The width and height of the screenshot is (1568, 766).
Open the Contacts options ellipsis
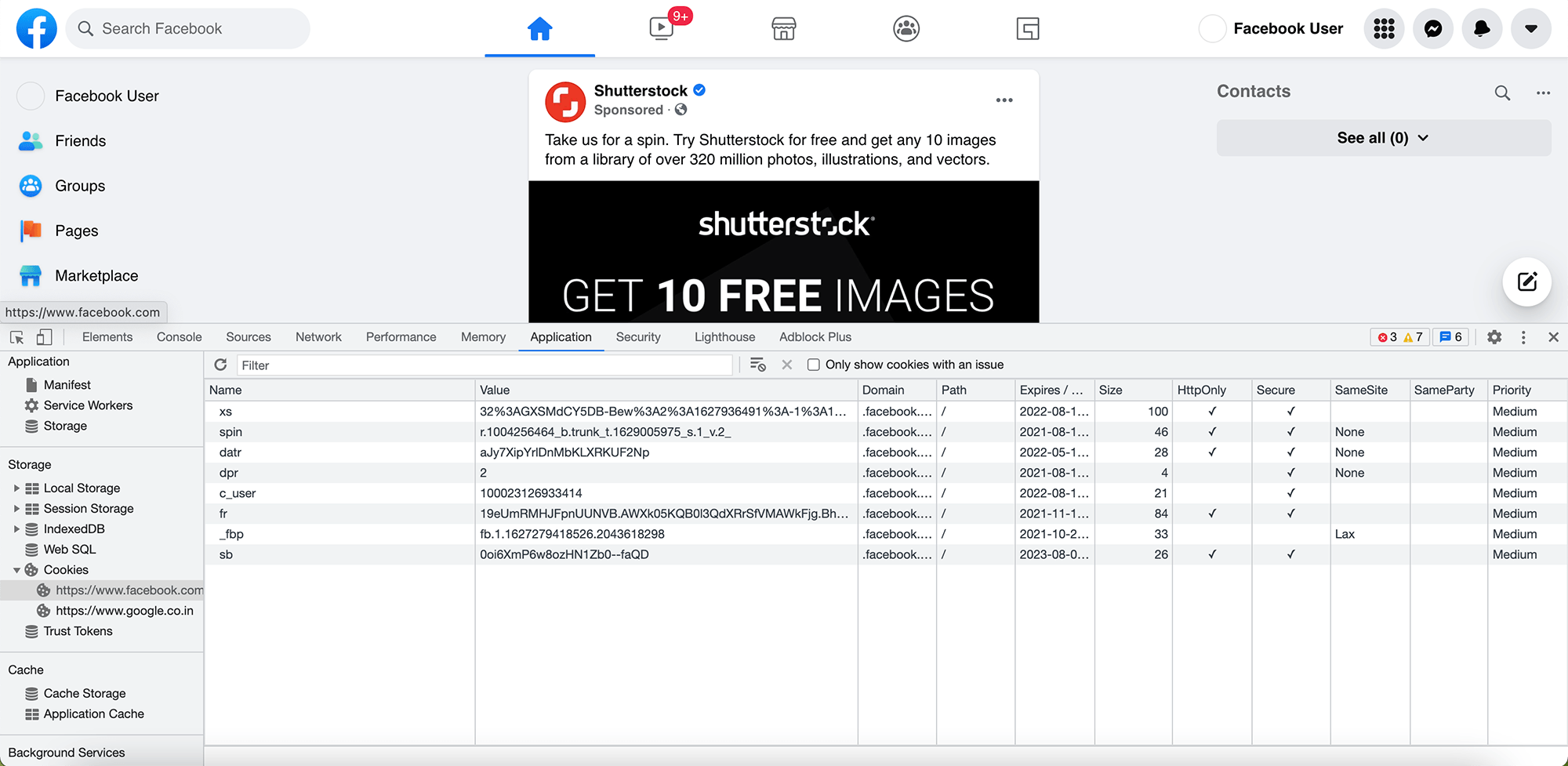1543,93
